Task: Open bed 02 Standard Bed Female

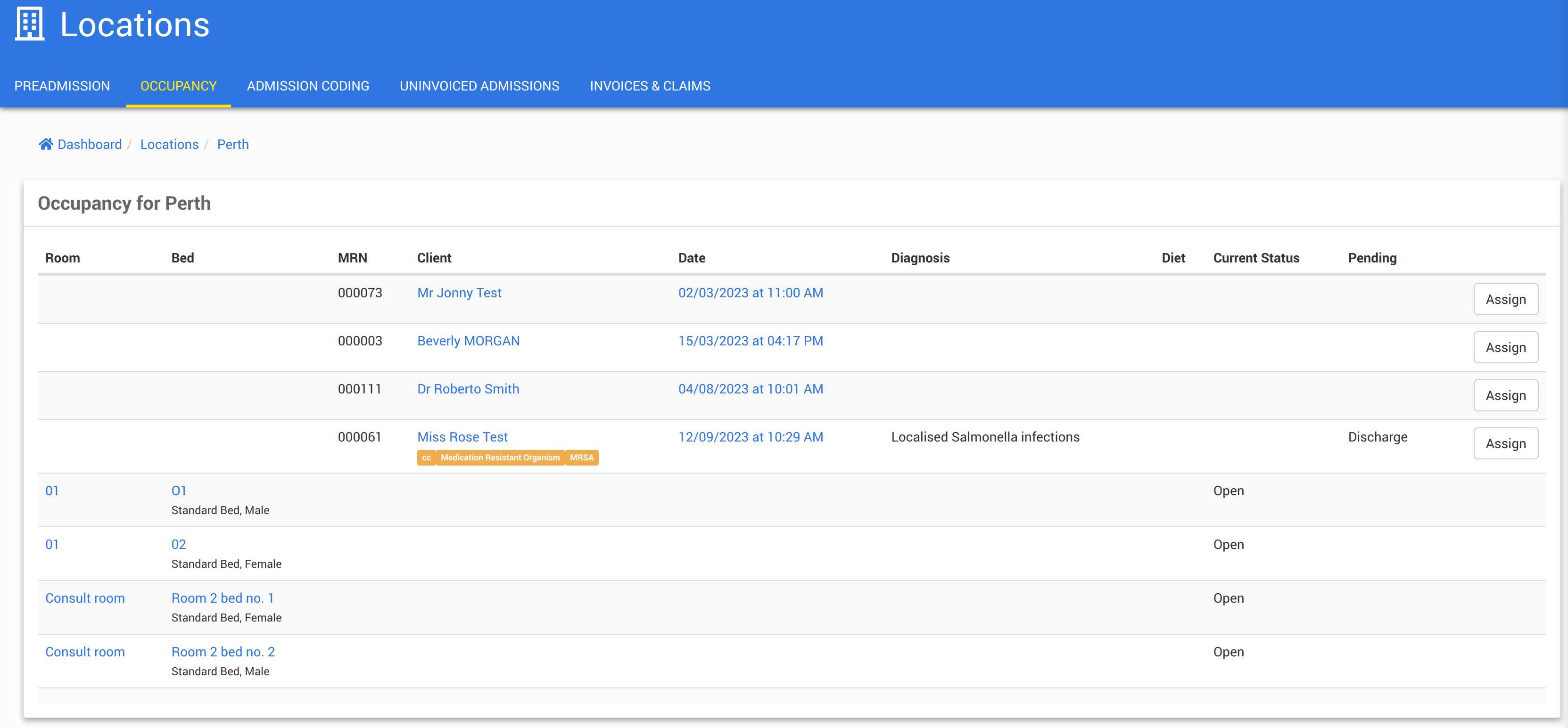Action: (178, 544)
